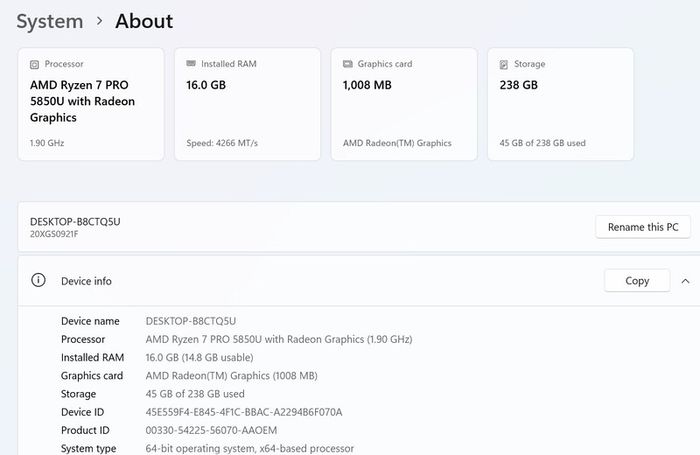Click the 'Device name' row label
Viewport: 700px width, 455px height.
[90, 321]
